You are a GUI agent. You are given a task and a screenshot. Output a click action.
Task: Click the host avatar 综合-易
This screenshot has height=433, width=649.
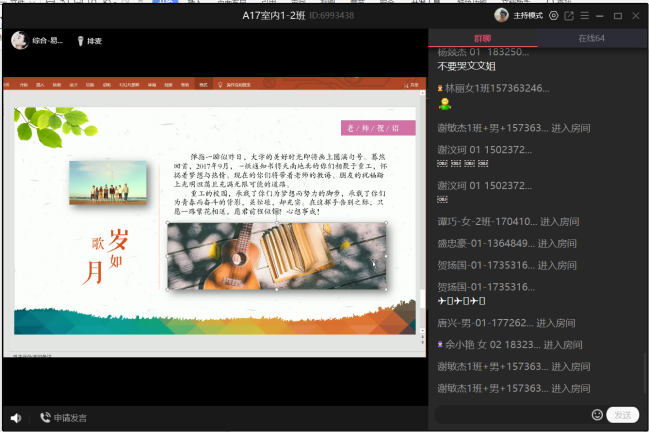coord(19,40)
